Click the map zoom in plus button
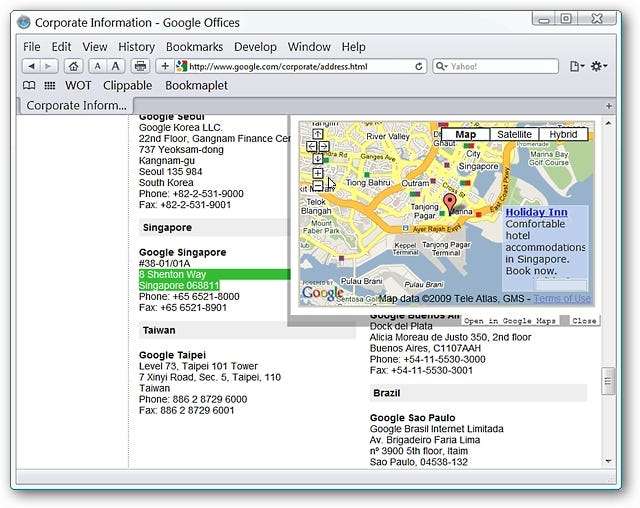The height and width of the screenshot is (508, 640). point(318,173)
